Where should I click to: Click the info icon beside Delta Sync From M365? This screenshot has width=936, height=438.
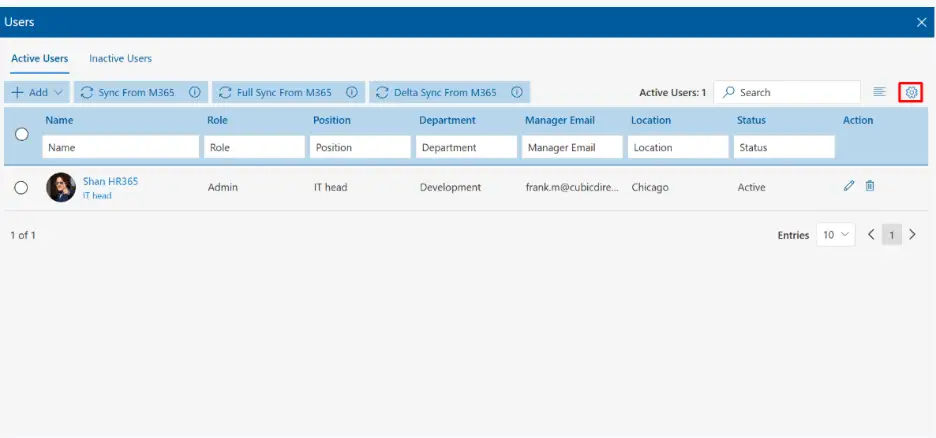click(x=517, y=92)
